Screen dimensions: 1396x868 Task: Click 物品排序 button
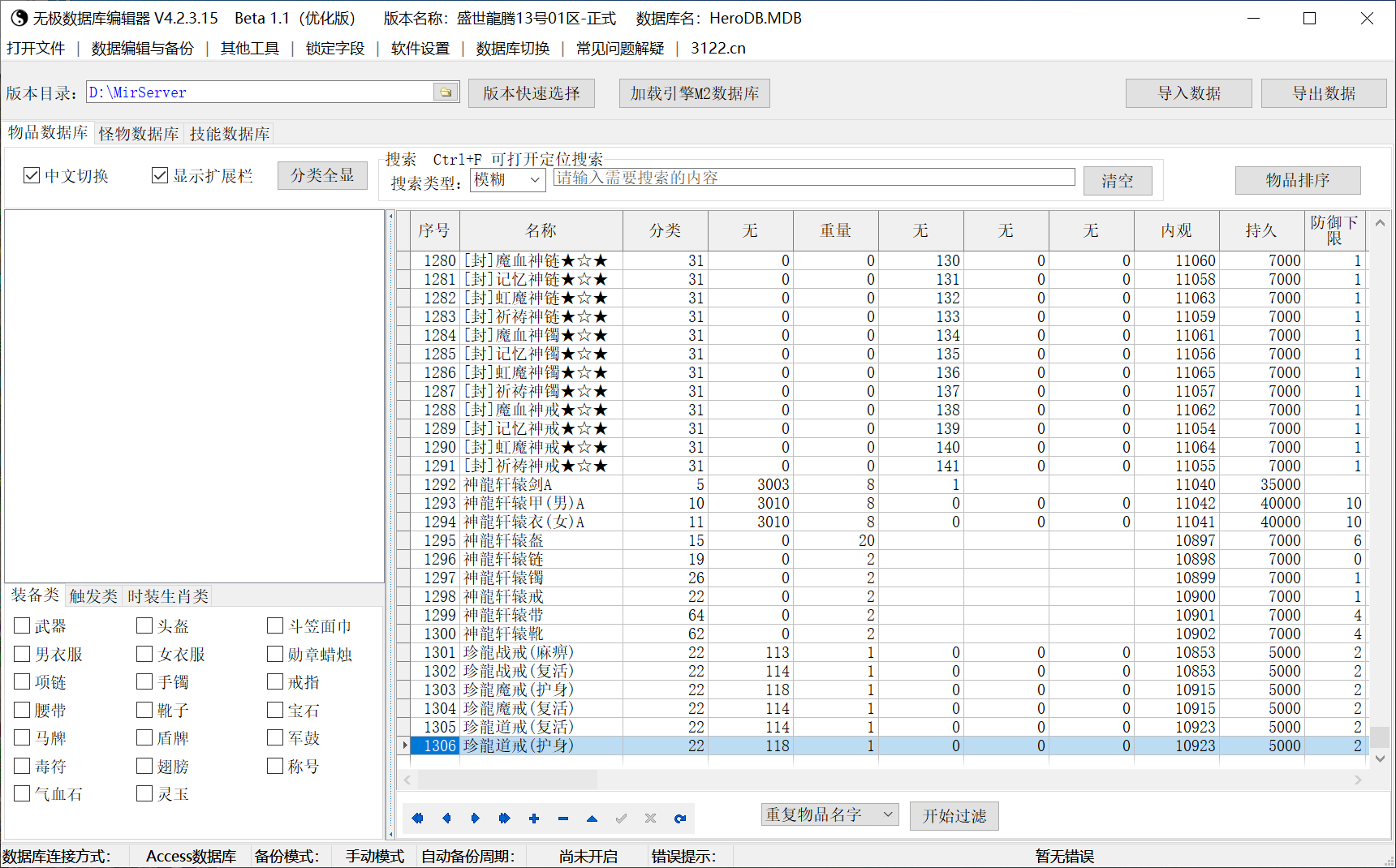[1298, 180]
